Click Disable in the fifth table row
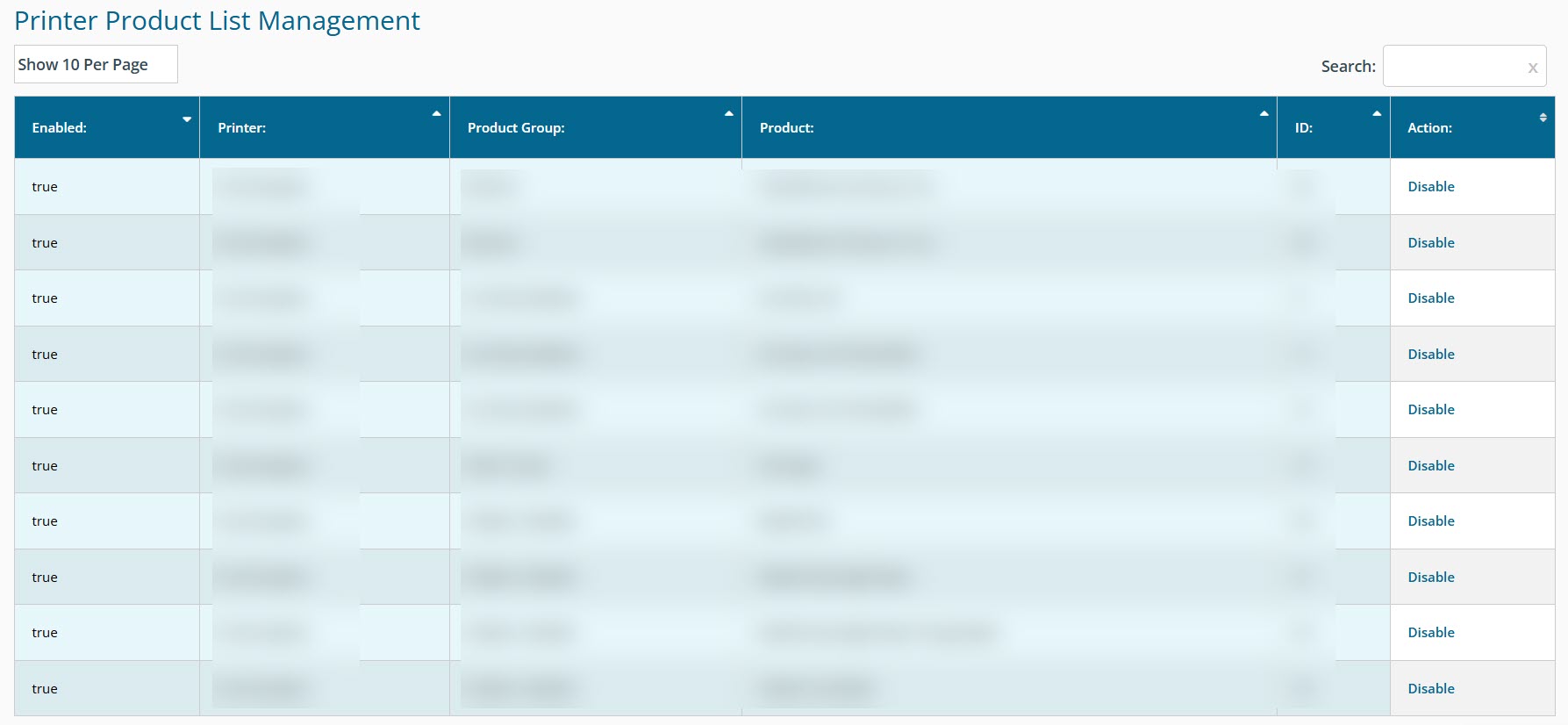Image resolution: width=1568 pixels, height=725 pixels. tap(1430, 410)
